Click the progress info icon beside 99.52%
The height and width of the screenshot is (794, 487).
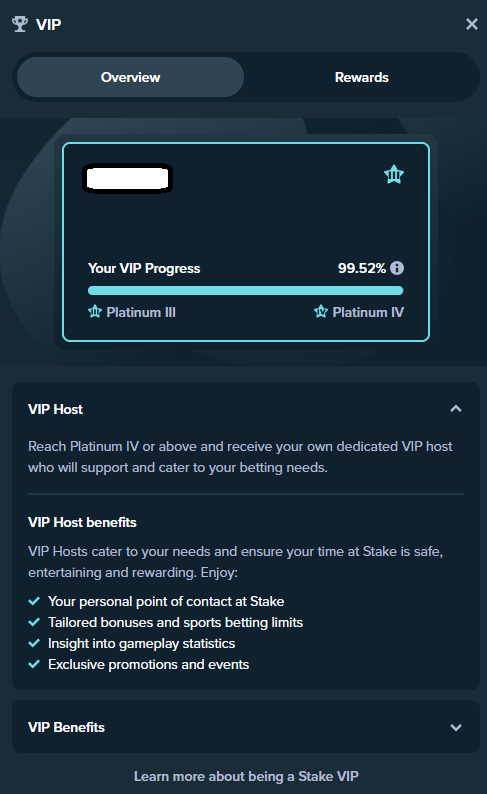point(397,268)
